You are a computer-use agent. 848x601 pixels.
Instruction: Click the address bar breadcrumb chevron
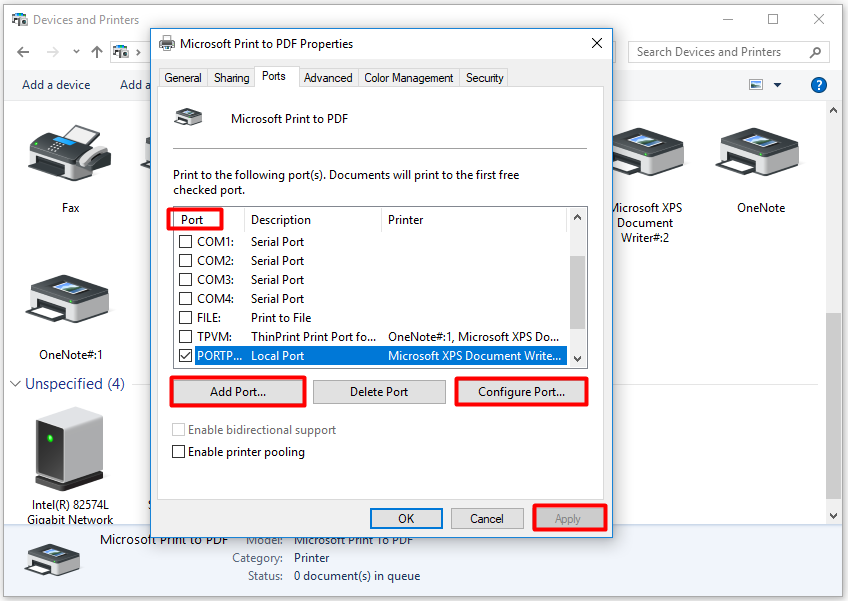coord(138,52)
